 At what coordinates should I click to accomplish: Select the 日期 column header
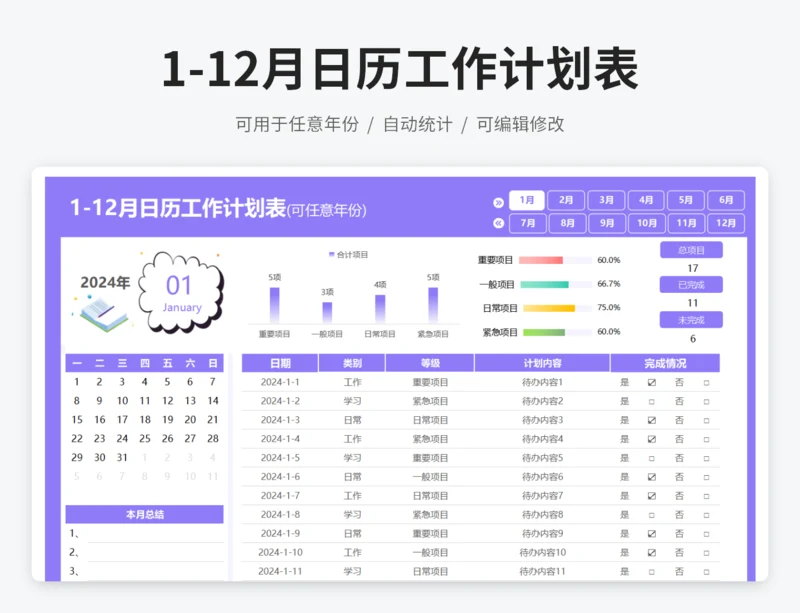[280, 363]
